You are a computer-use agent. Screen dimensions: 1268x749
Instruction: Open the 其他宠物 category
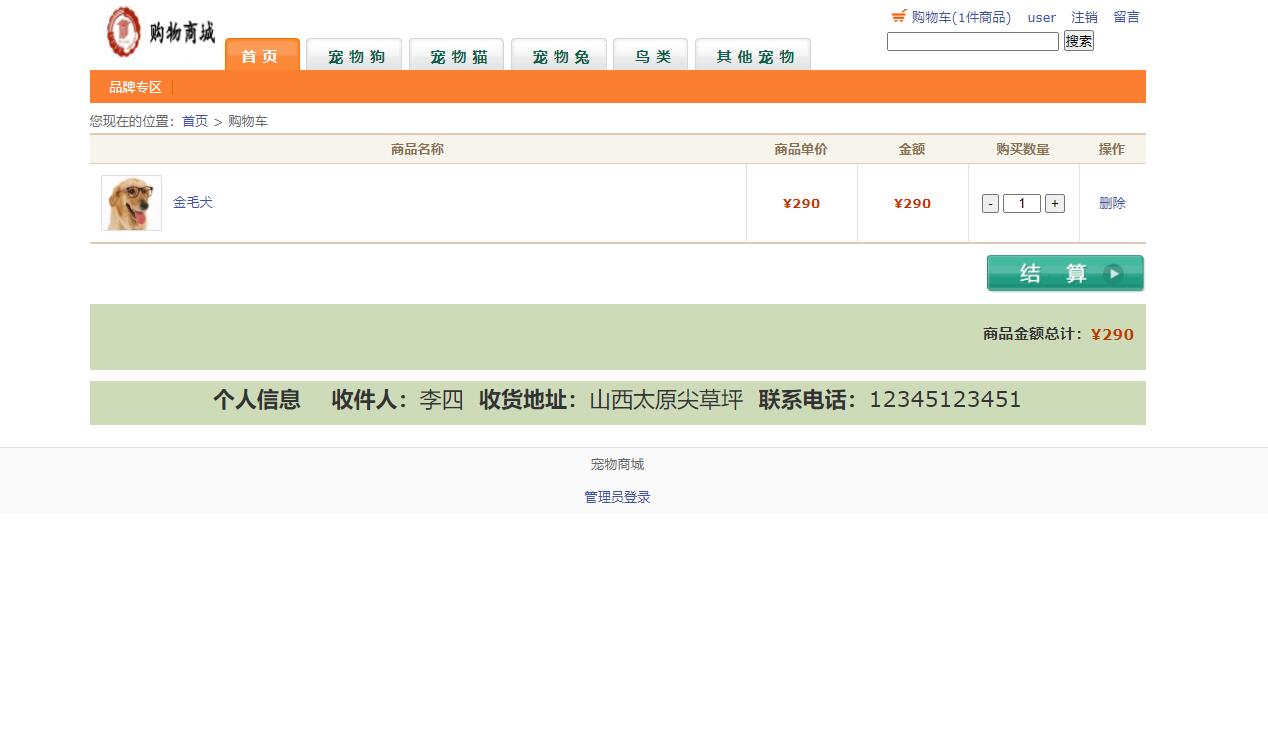click(752, 56)
